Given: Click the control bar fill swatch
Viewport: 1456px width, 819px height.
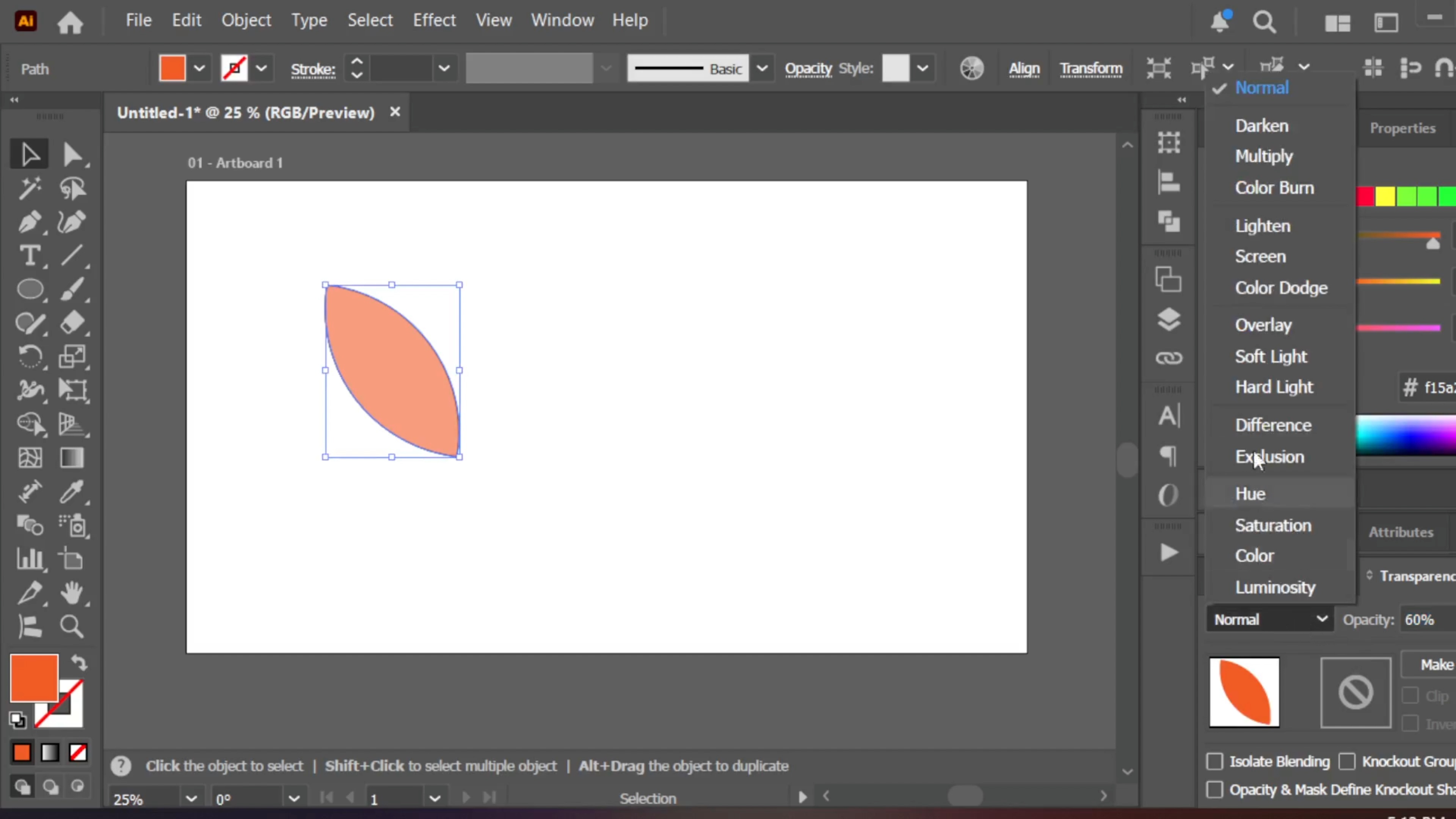Looking at the screenshot, I should pyautogui.click(x=172, y=69).
